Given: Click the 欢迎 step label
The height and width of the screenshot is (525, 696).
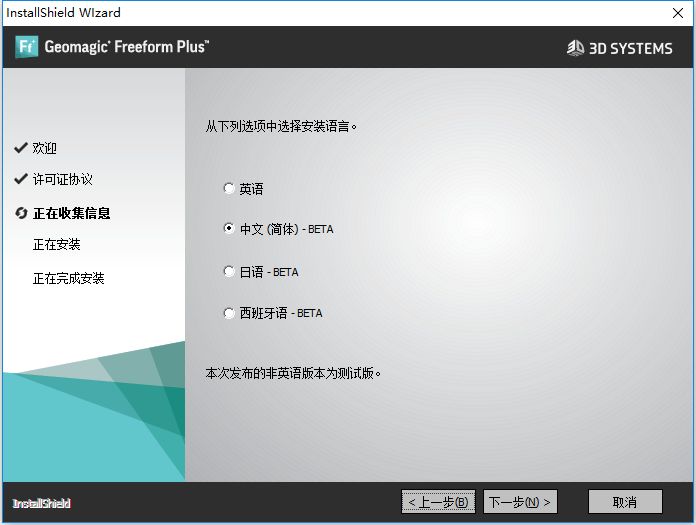Looking at the screenshot, I should pos(44,148).
